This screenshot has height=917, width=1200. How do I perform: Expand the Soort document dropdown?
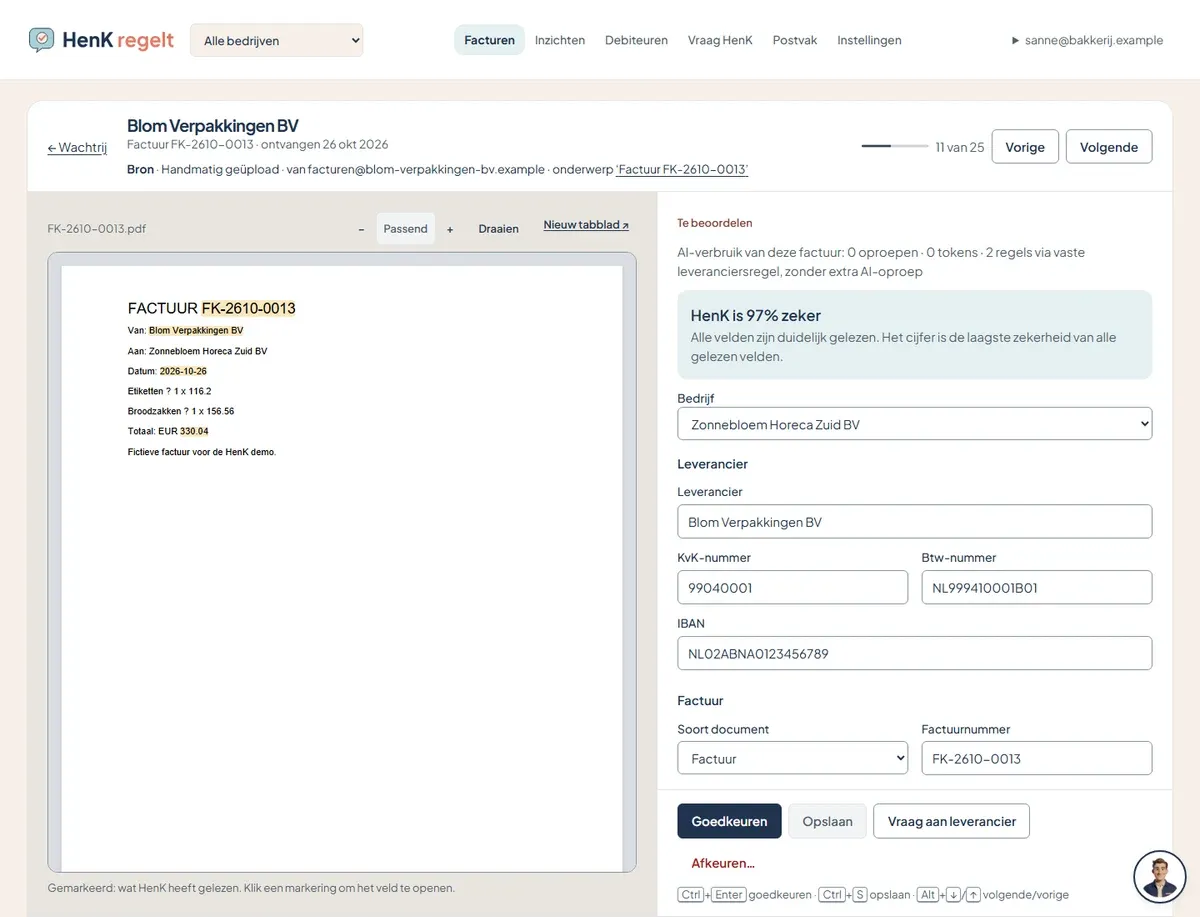click(792, 758)
